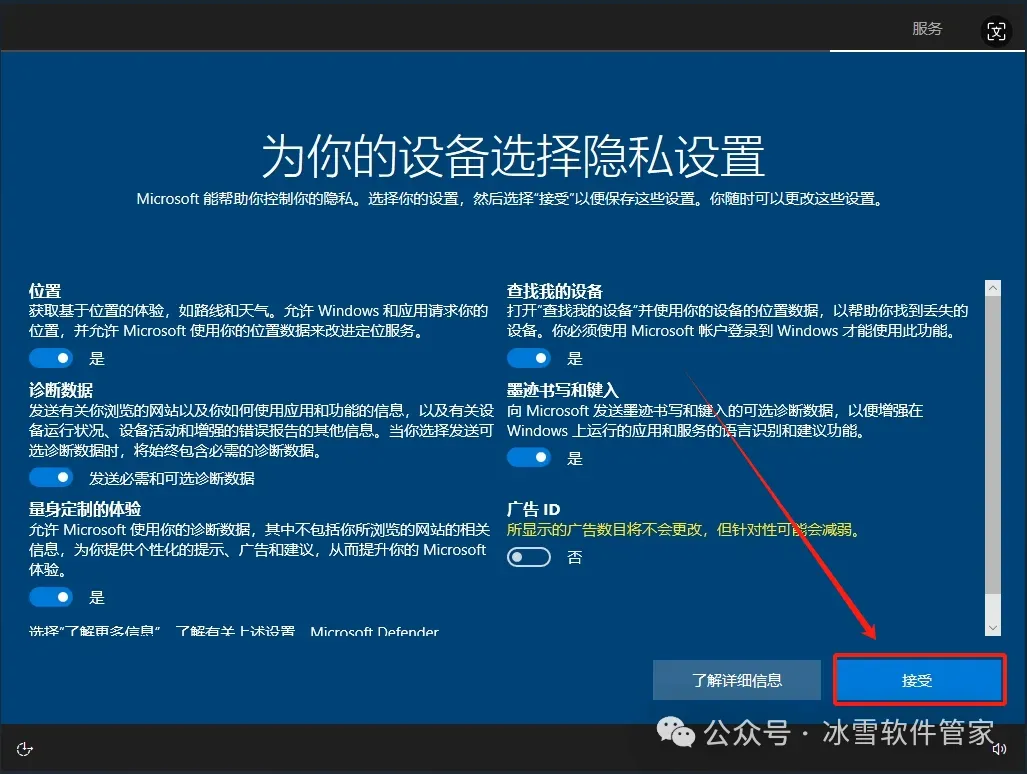Image resolution: width=1027 pixels, height=774 pixels.
Task: Click the scrollbar up arrow
Action: coord(993,288)
